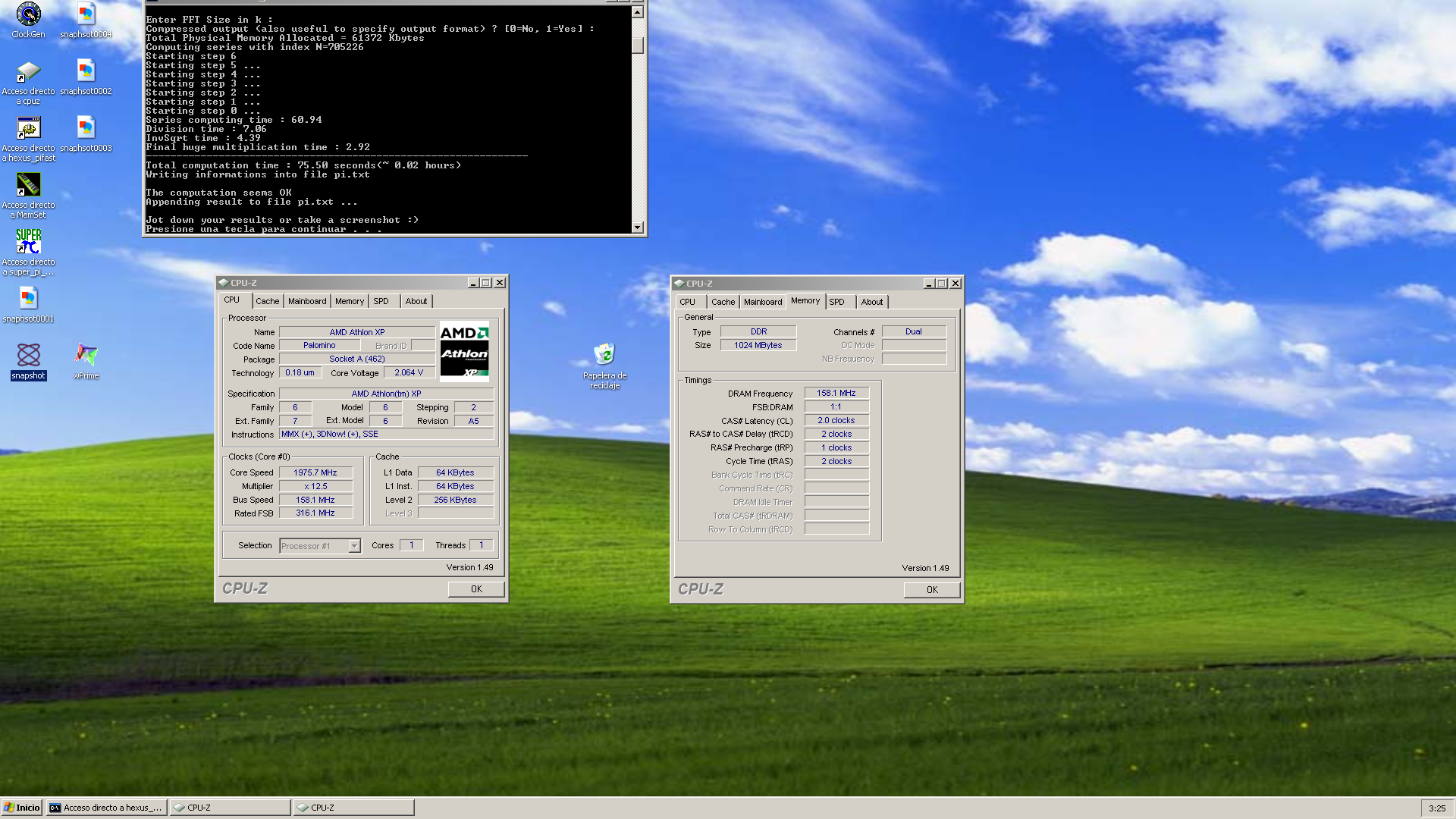Click the Level 2 256 KBytes field
Viewport: 1456px width, 819px height.
455,500
